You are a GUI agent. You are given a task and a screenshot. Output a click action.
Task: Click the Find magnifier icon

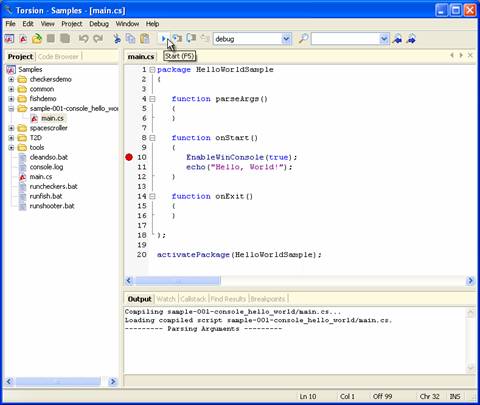(303, 39)
